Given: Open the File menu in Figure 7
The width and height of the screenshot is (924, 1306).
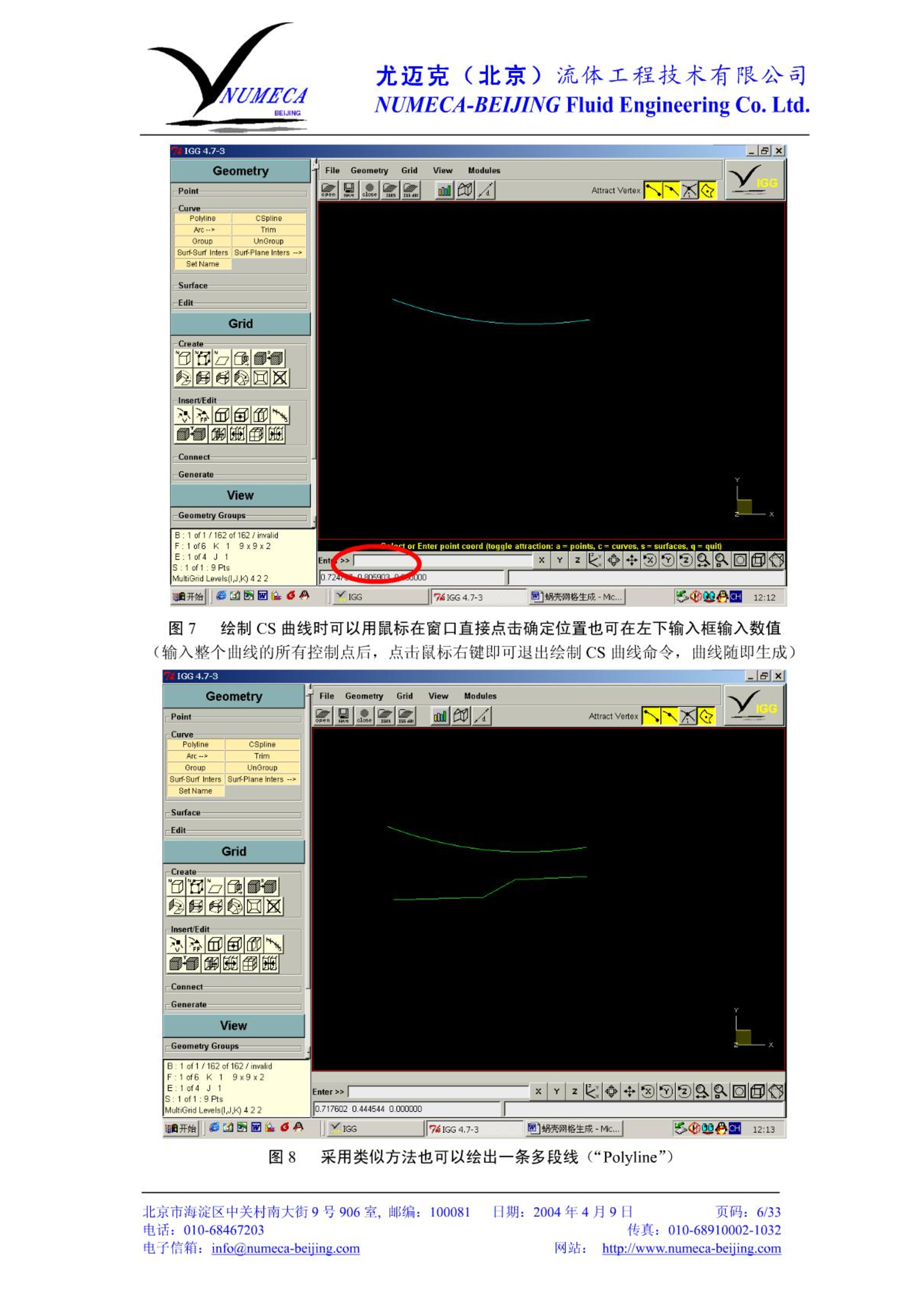Looking at the screenshot, I should point(332,170).
